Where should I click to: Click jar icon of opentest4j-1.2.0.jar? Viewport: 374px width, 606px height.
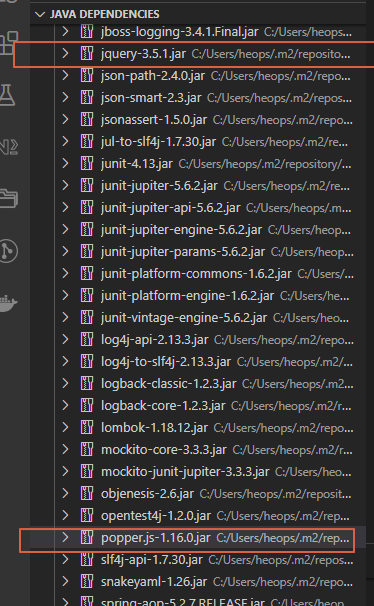(x=87, y=515)
